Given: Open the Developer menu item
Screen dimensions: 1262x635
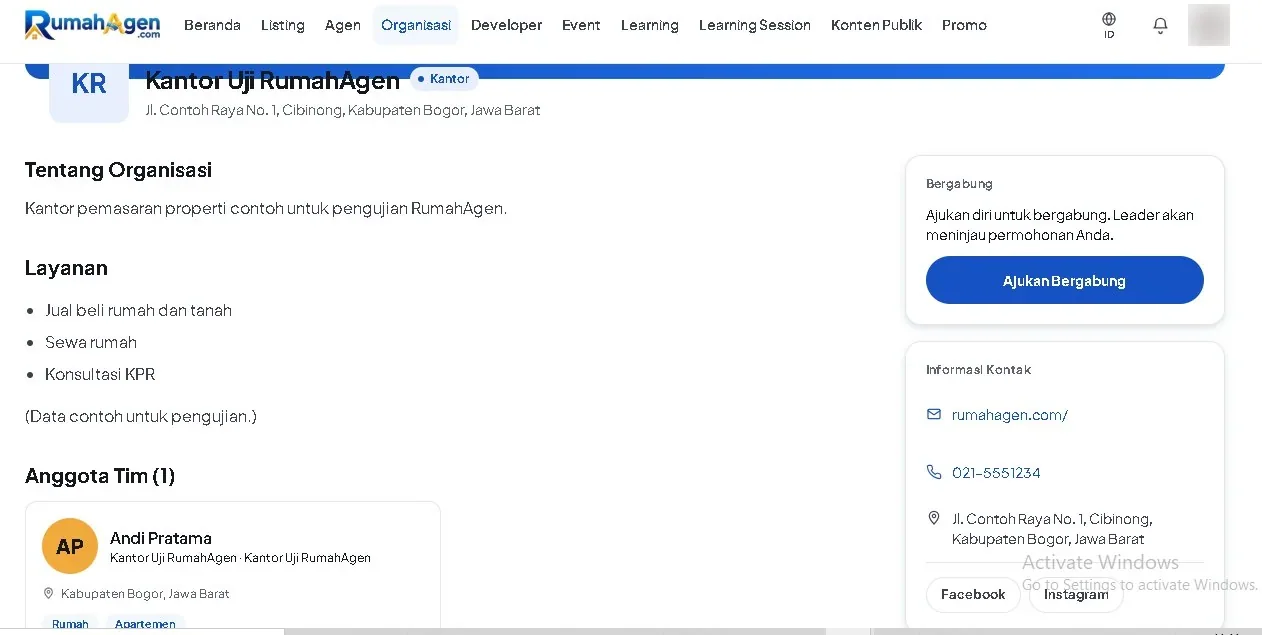Looking at the screenshot, I should (x=507, y=25).
